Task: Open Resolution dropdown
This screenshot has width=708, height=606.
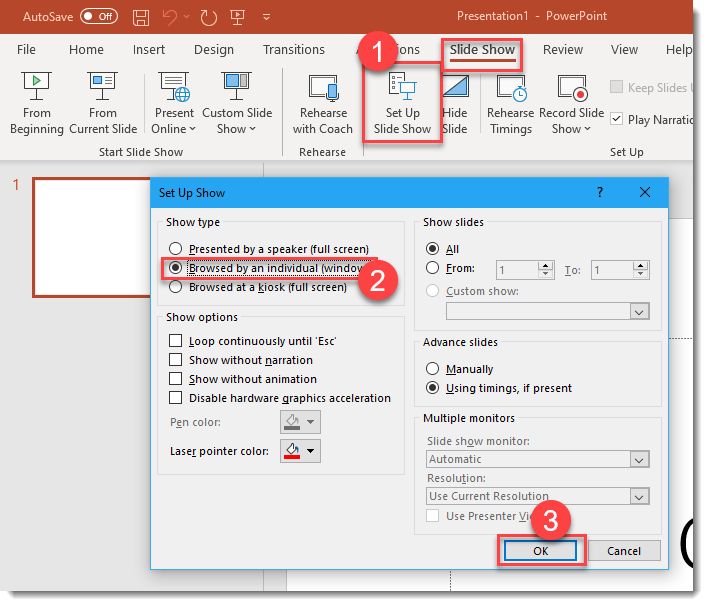Action: (x=537, y=496)
